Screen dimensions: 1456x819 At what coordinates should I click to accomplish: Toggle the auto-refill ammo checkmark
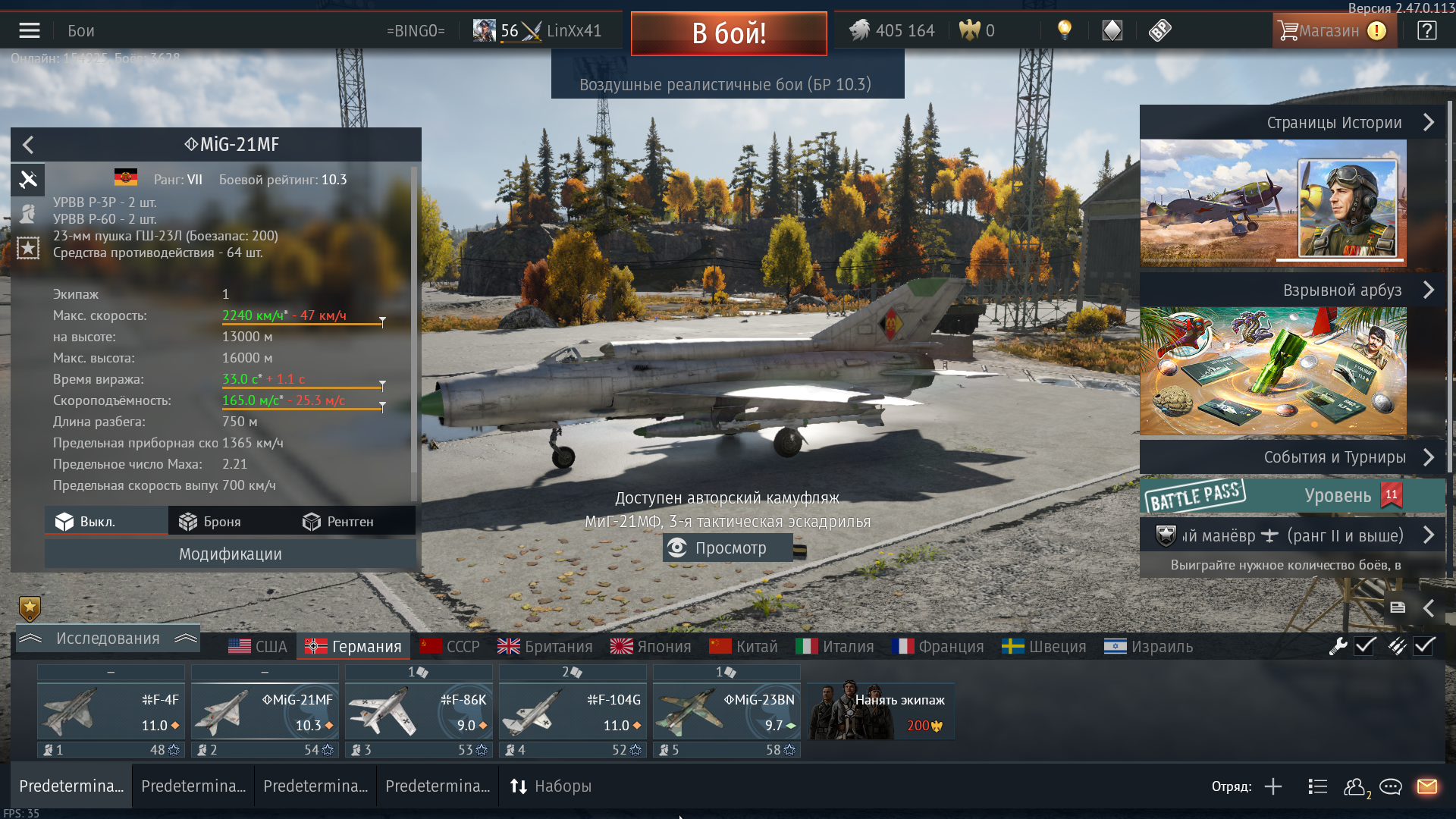tap(1424, 646)
